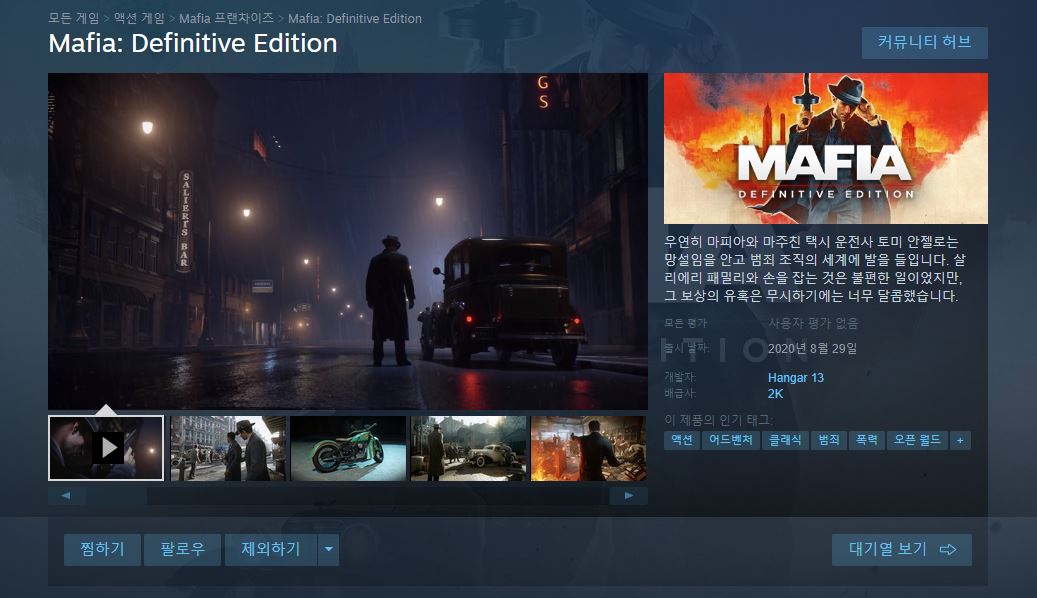Select the vintage white car screenshot thumbnail
Viewport: 1037px width, 598px height.
[x=468, y=448]
